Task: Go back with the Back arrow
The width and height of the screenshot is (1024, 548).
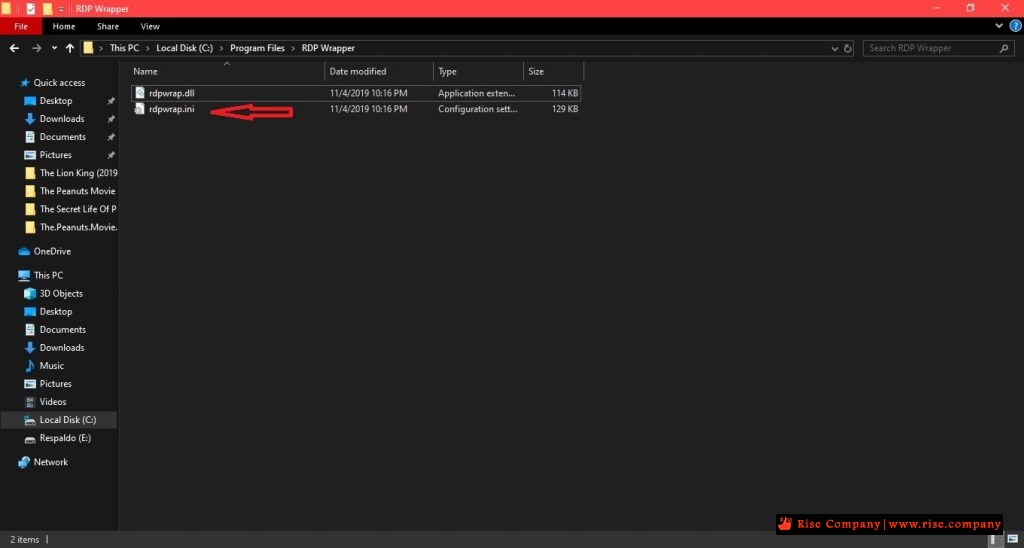Action: (14, 48)
